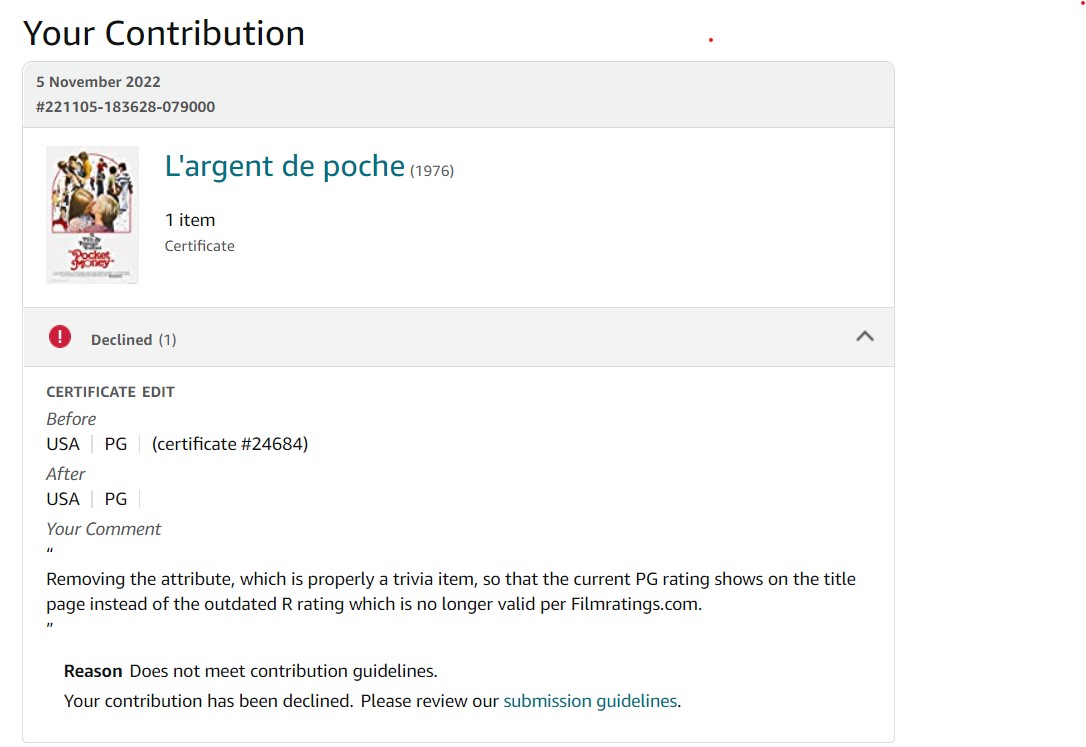Select the PG rating under After

tap(115, 498)
